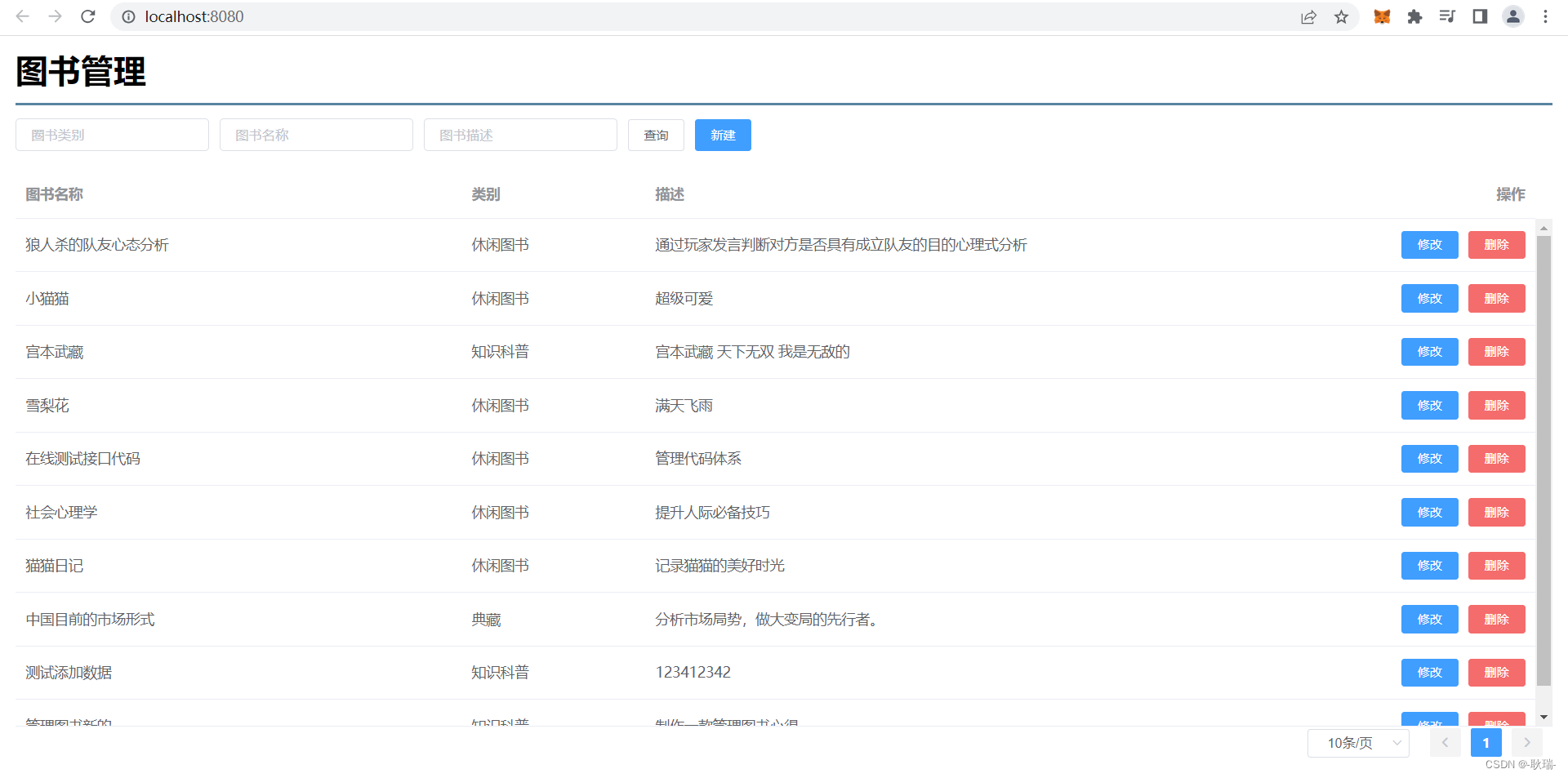Click 修改 for 中国目前的市场形式

point(1429,619)
